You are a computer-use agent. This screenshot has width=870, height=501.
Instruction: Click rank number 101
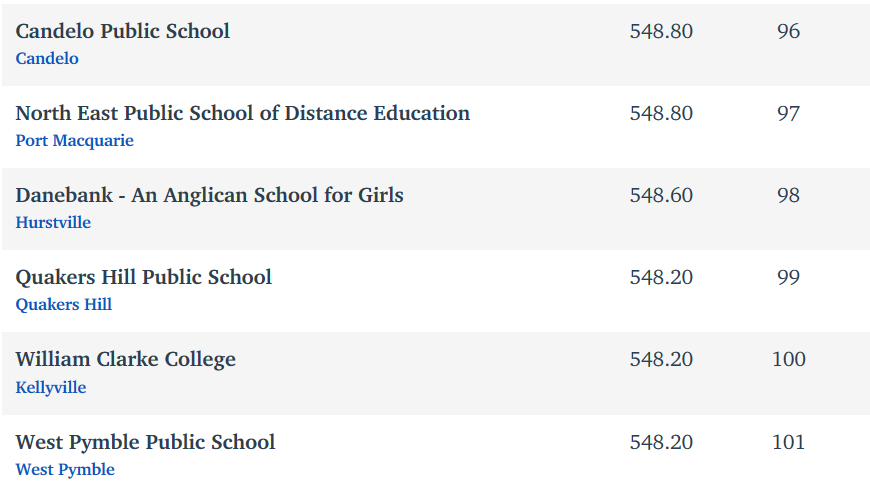click(788, 442)
